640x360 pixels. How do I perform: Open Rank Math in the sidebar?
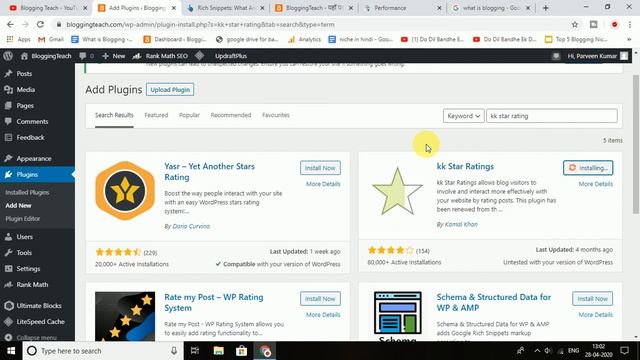[x=32, y=284]
